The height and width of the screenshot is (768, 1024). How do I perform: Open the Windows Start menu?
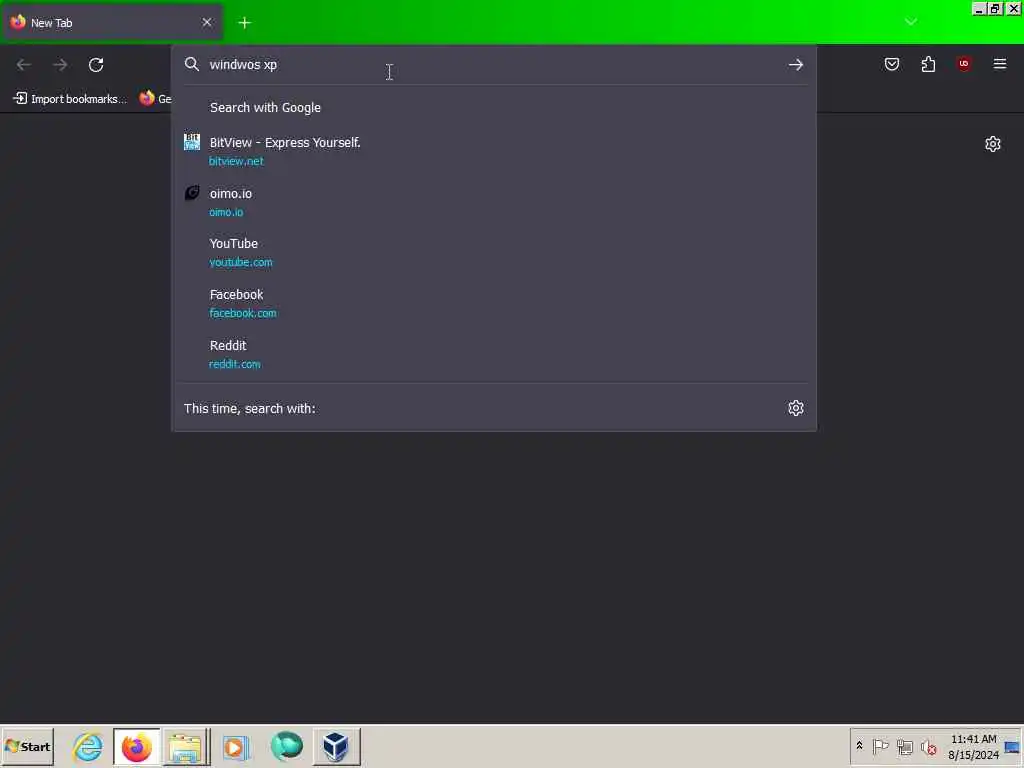27,746
